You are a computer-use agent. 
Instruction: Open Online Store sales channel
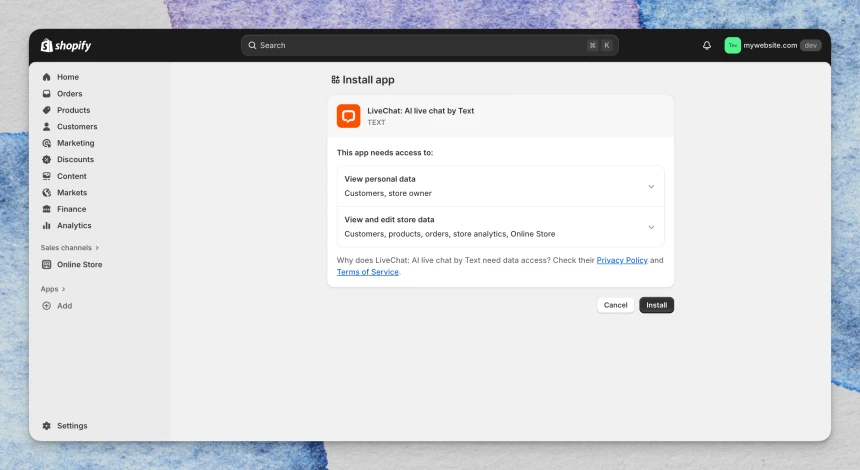[80, 264]
